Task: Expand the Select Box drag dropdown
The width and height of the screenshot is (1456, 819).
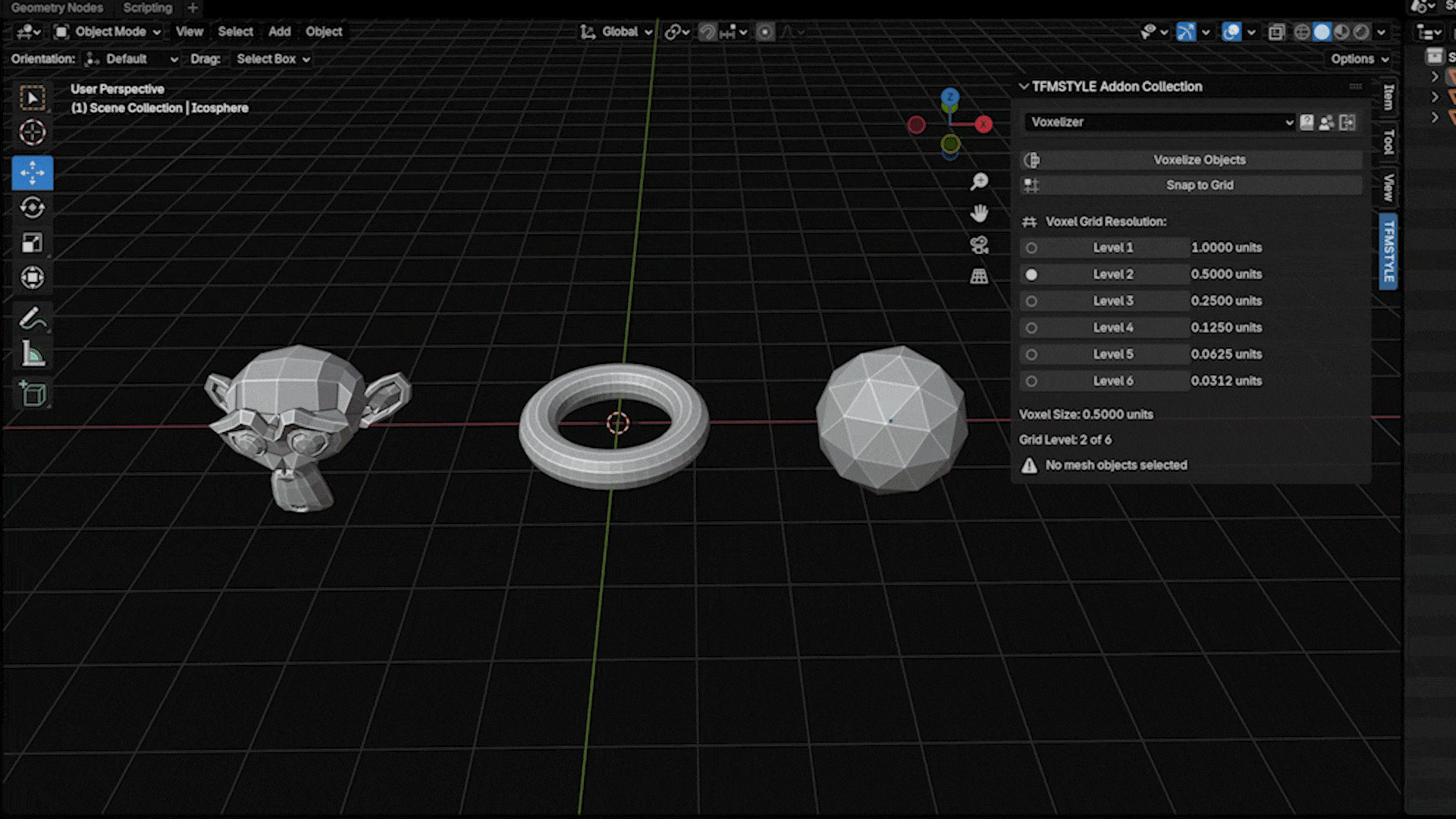Action: tap(273, 59)
